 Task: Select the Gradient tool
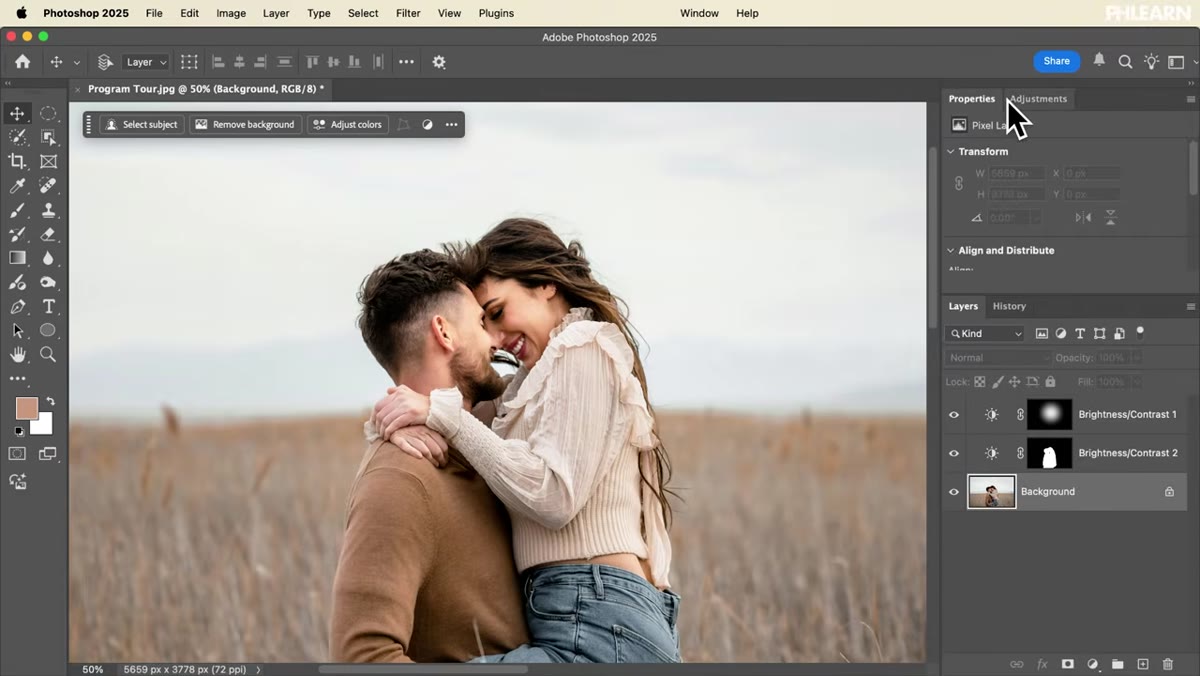pos(17,258)
